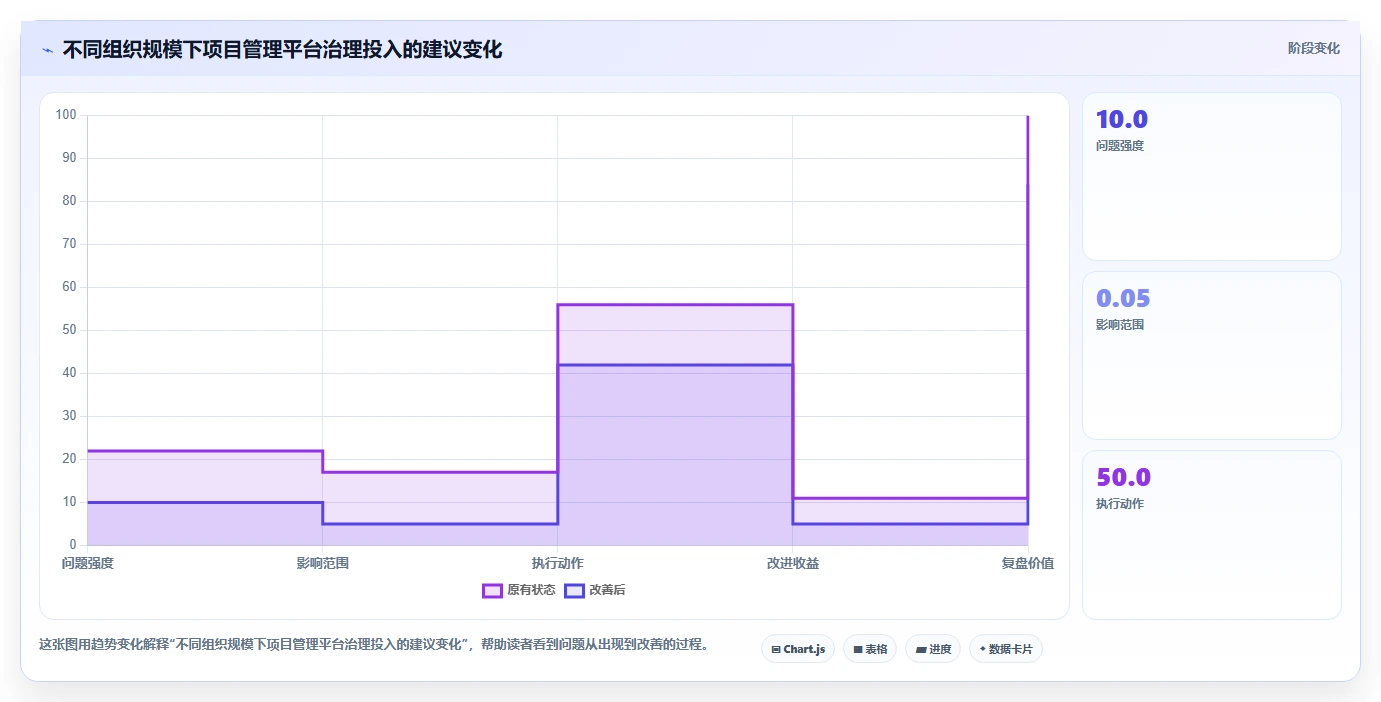Click the description text below the chart
1381x702 pixels.
pos(375,645)
